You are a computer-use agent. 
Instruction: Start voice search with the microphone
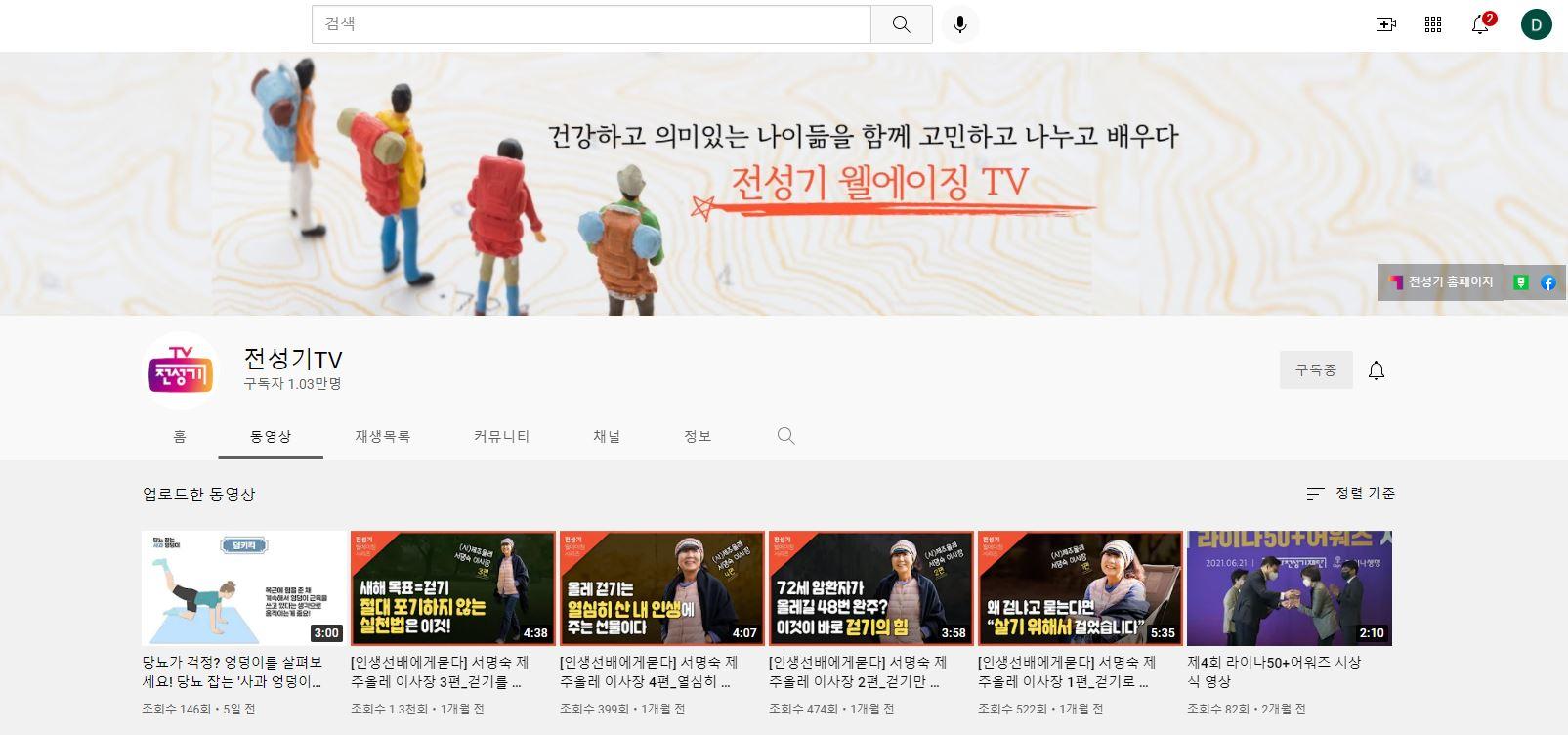tap(960, 24)
